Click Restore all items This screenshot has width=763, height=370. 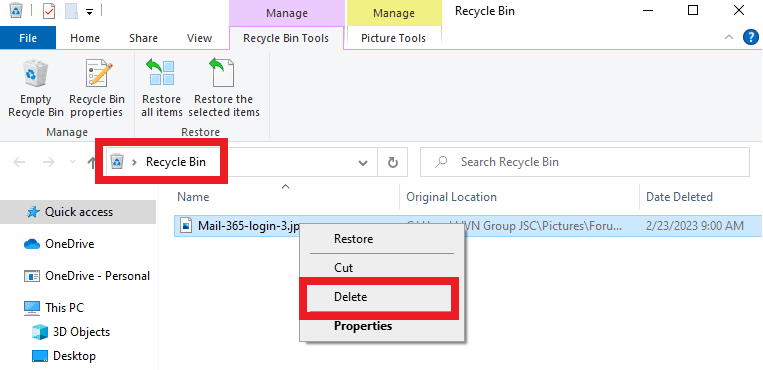162,88
